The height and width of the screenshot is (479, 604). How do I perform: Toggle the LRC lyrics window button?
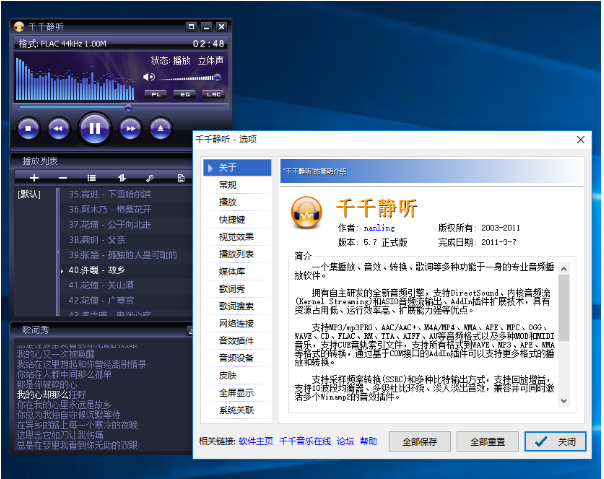[213, 94]
